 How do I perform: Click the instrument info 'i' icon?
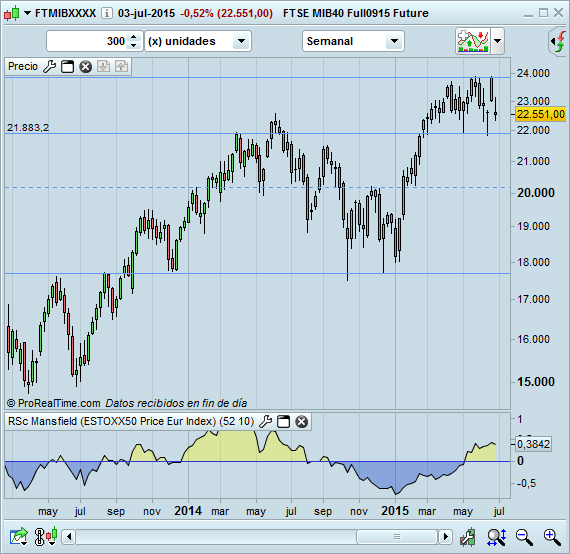click(107, 13)
